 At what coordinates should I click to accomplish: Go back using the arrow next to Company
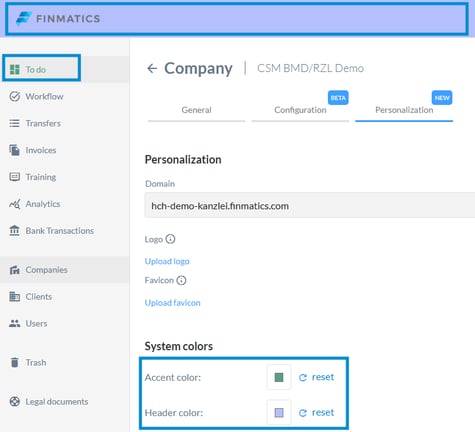pos(152,68)
